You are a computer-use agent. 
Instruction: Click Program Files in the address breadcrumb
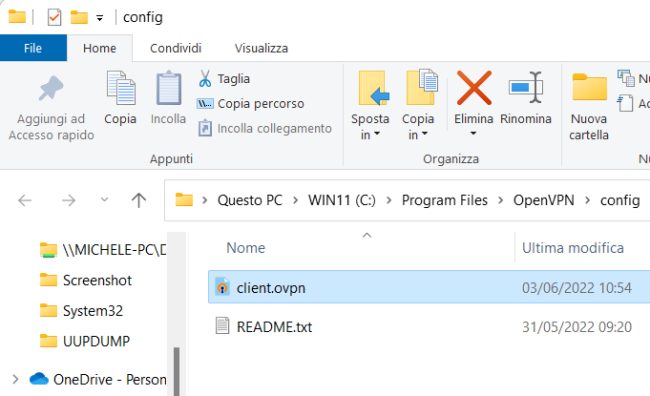tap(444, 200)
